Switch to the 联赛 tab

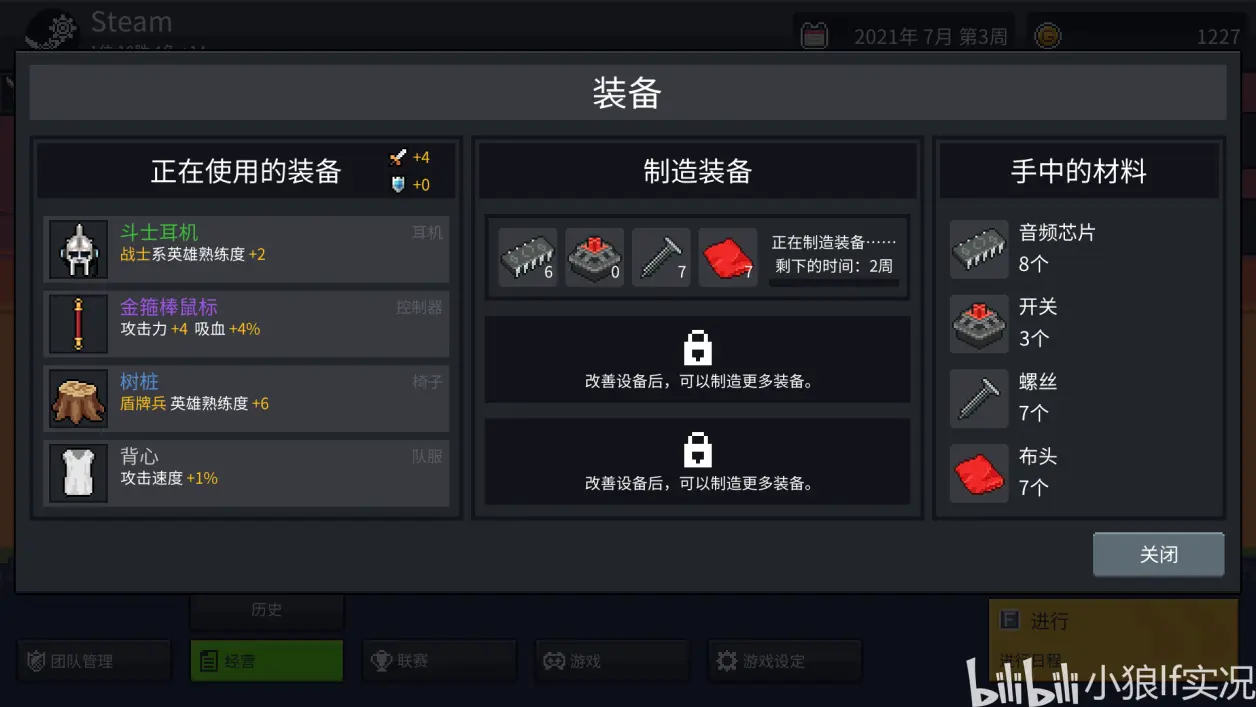click(439, 661)
